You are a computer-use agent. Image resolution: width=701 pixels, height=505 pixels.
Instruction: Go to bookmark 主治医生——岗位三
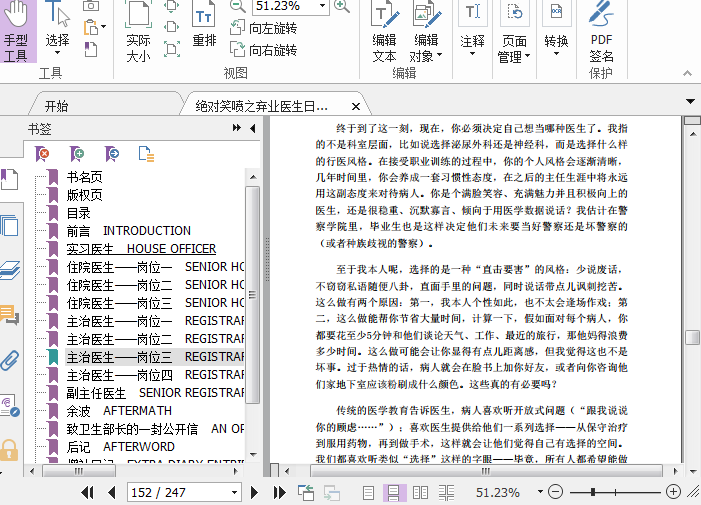pyautogui.click(x=155, y=357)
